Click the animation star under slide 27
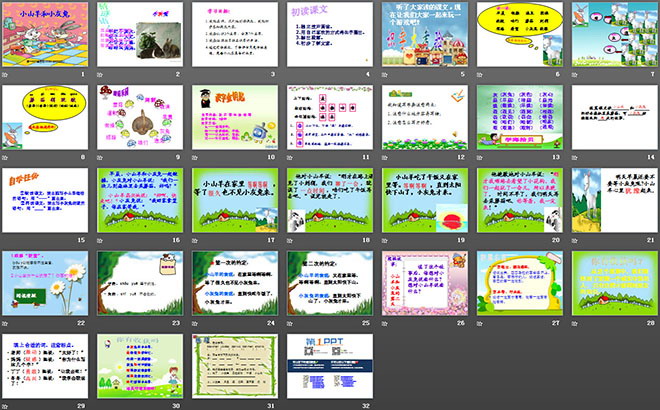 click(x=480, y=323)
